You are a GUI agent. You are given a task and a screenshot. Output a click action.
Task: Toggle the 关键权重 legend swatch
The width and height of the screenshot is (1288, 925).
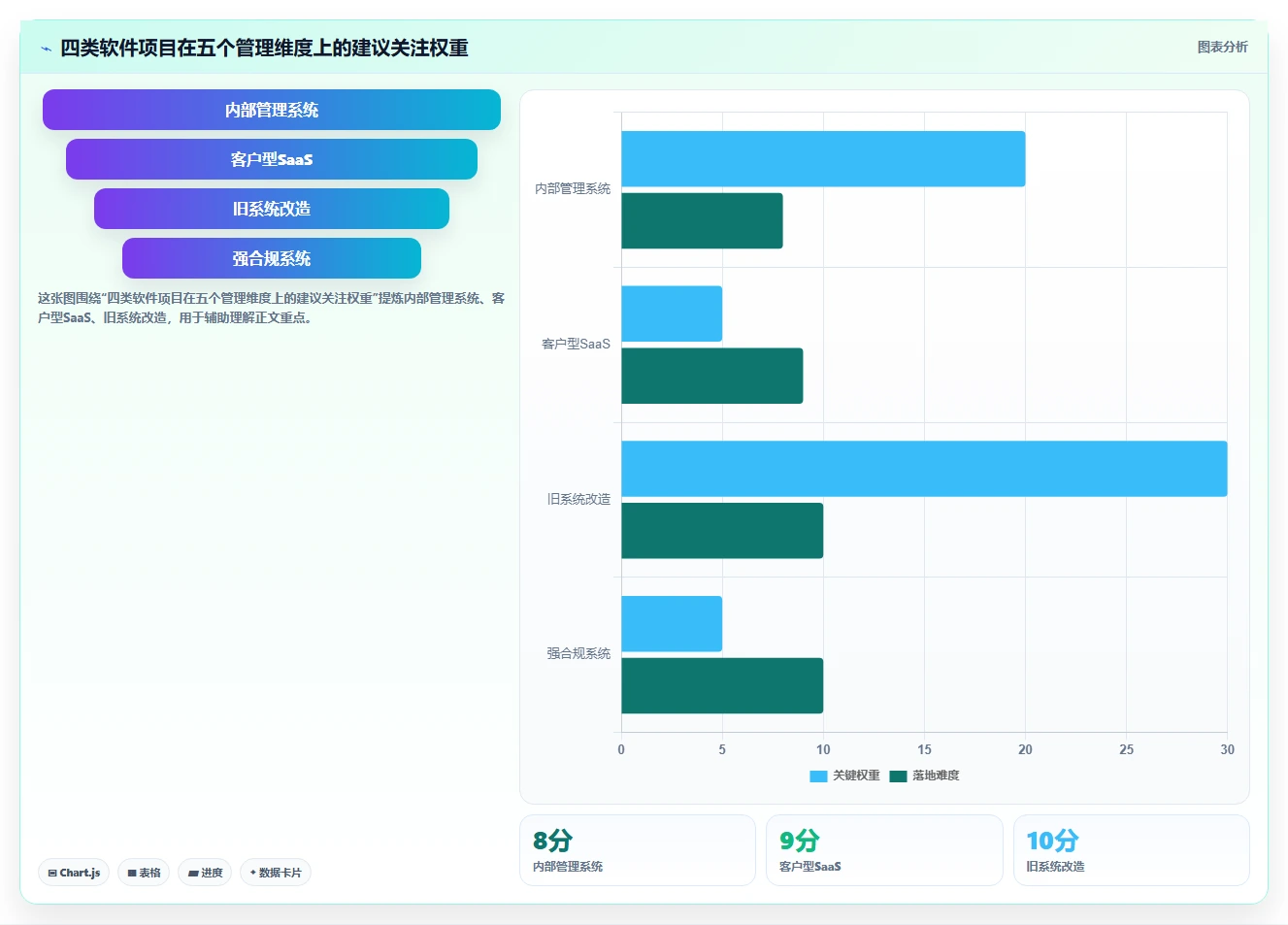818,776
